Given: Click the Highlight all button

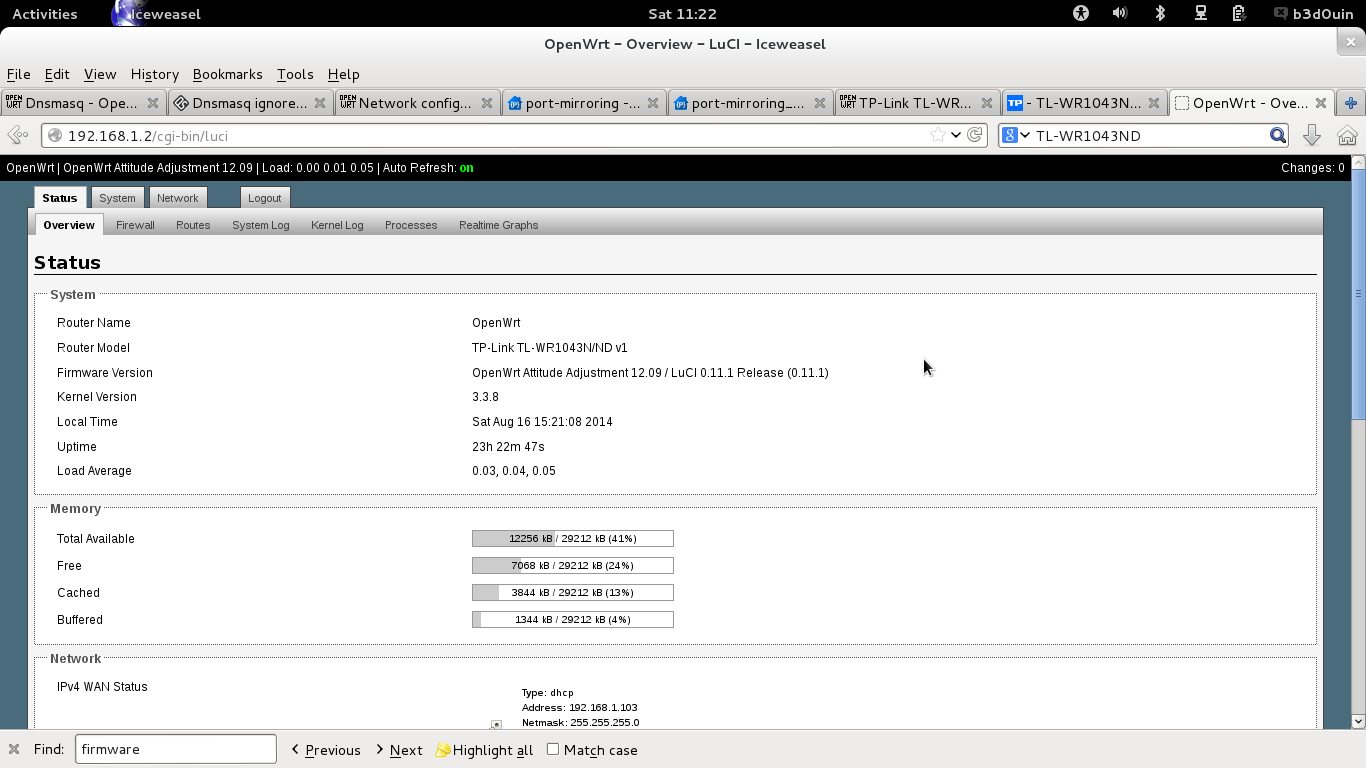Looking at the screenshot, I should click(x=485, y=749).
